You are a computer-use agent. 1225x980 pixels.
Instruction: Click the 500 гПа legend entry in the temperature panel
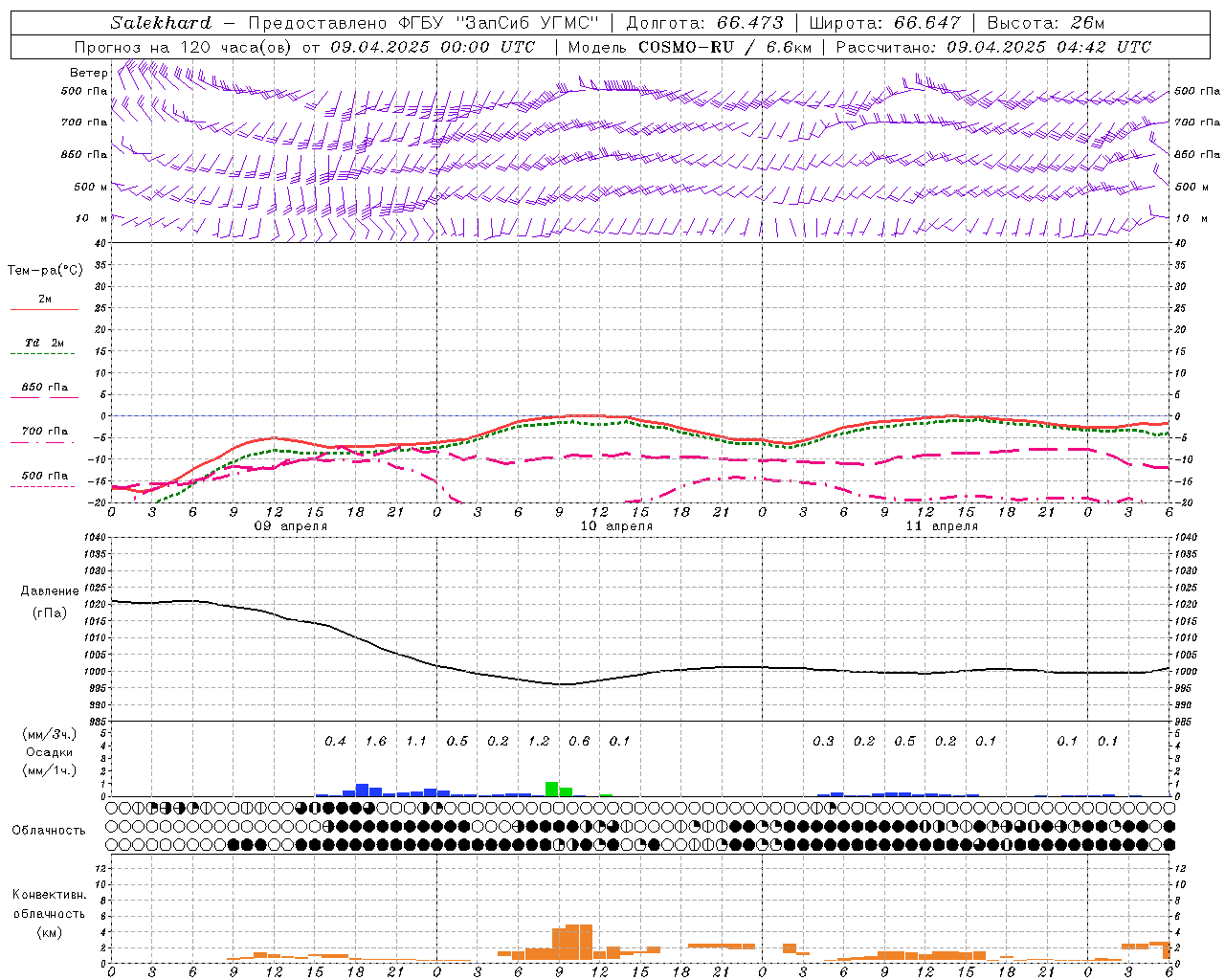tap(45, 476)
